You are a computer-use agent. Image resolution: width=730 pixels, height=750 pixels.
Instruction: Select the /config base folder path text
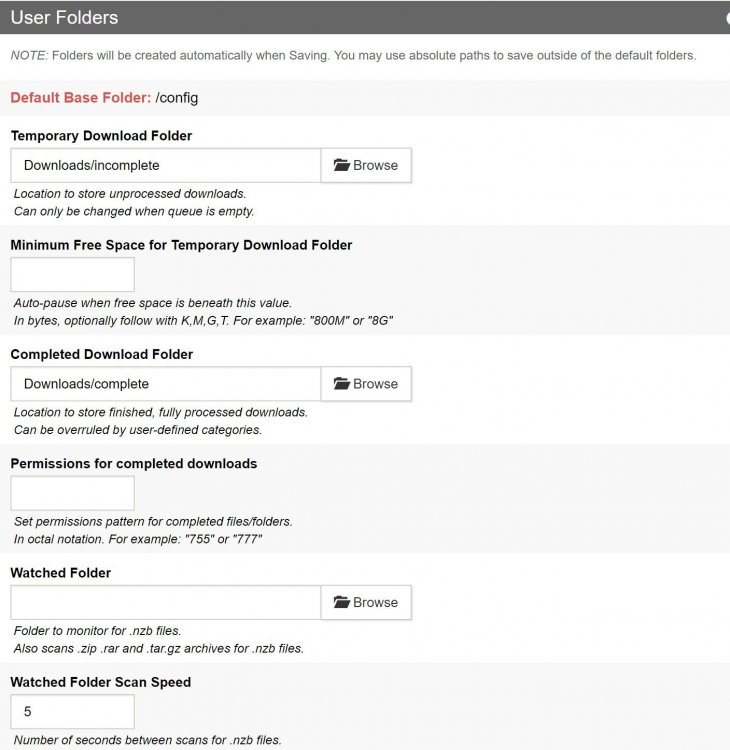(177, 98)
